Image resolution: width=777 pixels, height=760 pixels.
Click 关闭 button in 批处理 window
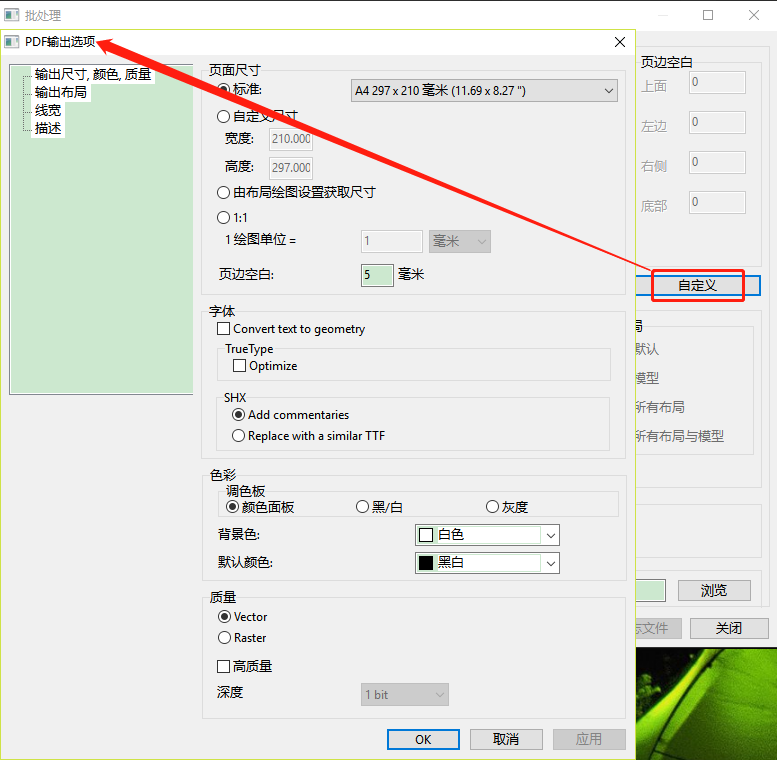(x=729, y=629)
